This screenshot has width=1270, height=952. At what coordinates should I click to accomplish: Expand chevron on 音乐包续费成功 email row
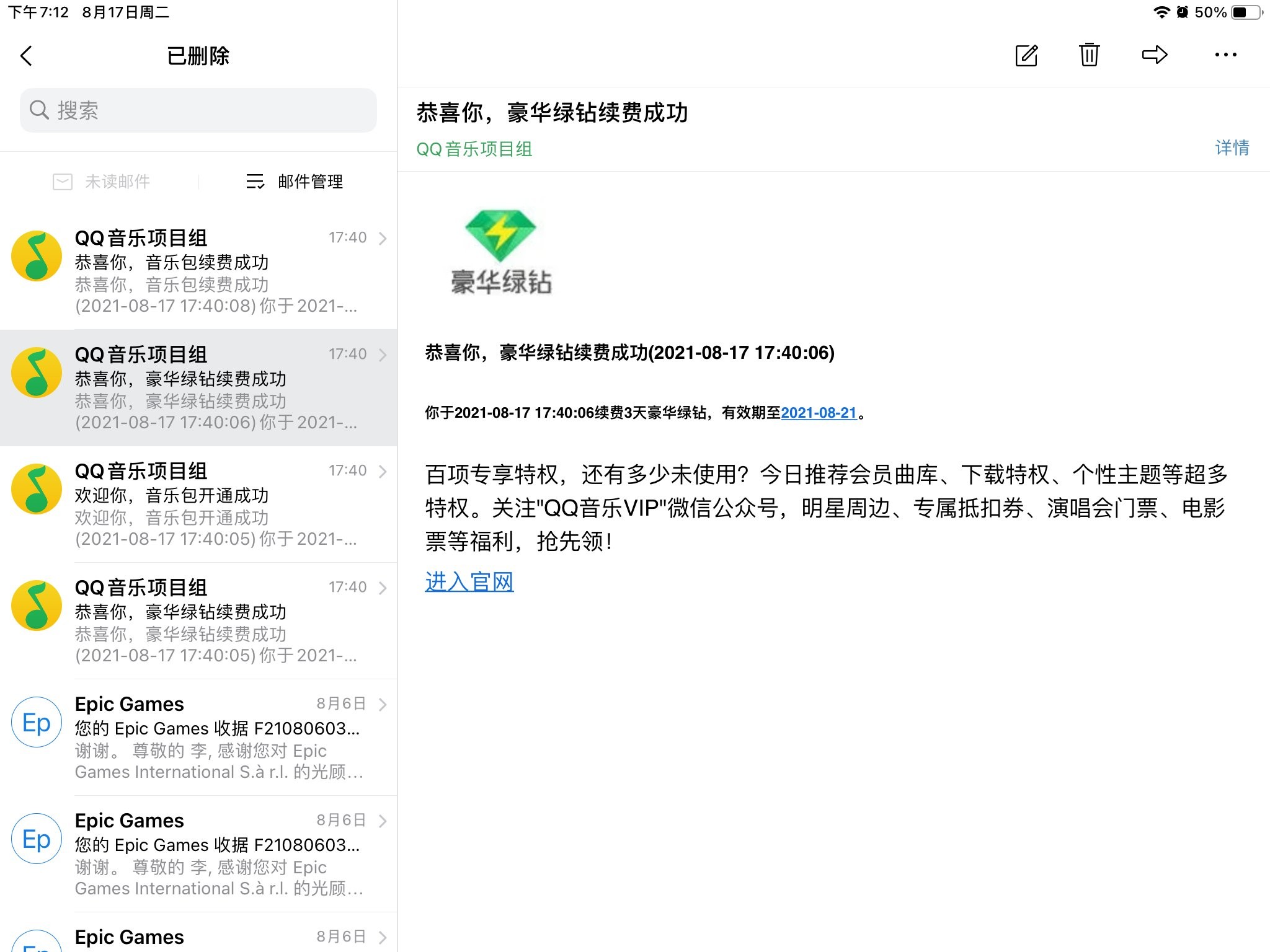tap(383, 238)
